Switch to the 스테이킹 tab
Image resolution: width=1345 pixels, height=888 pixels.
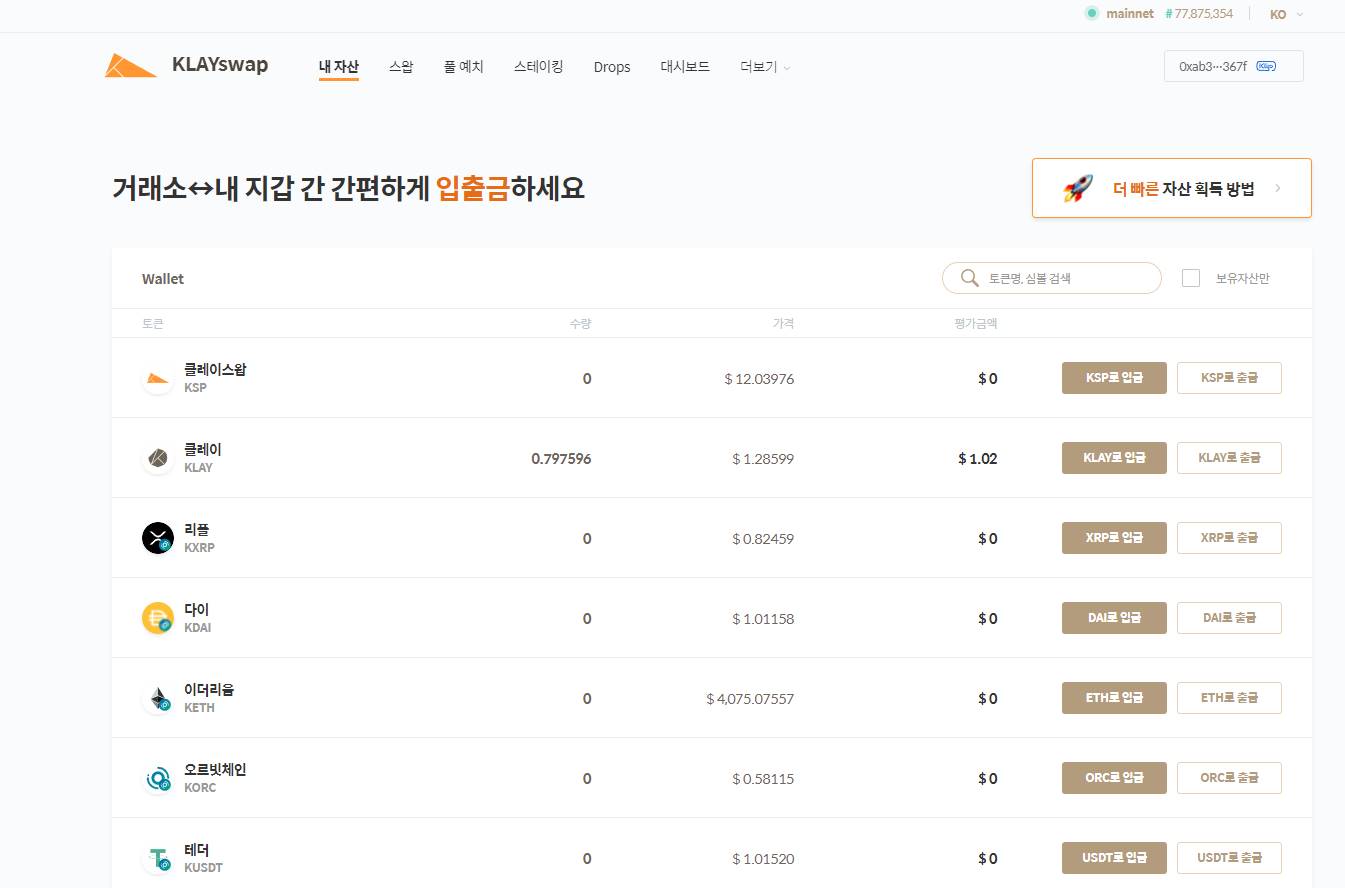(539, 67)
